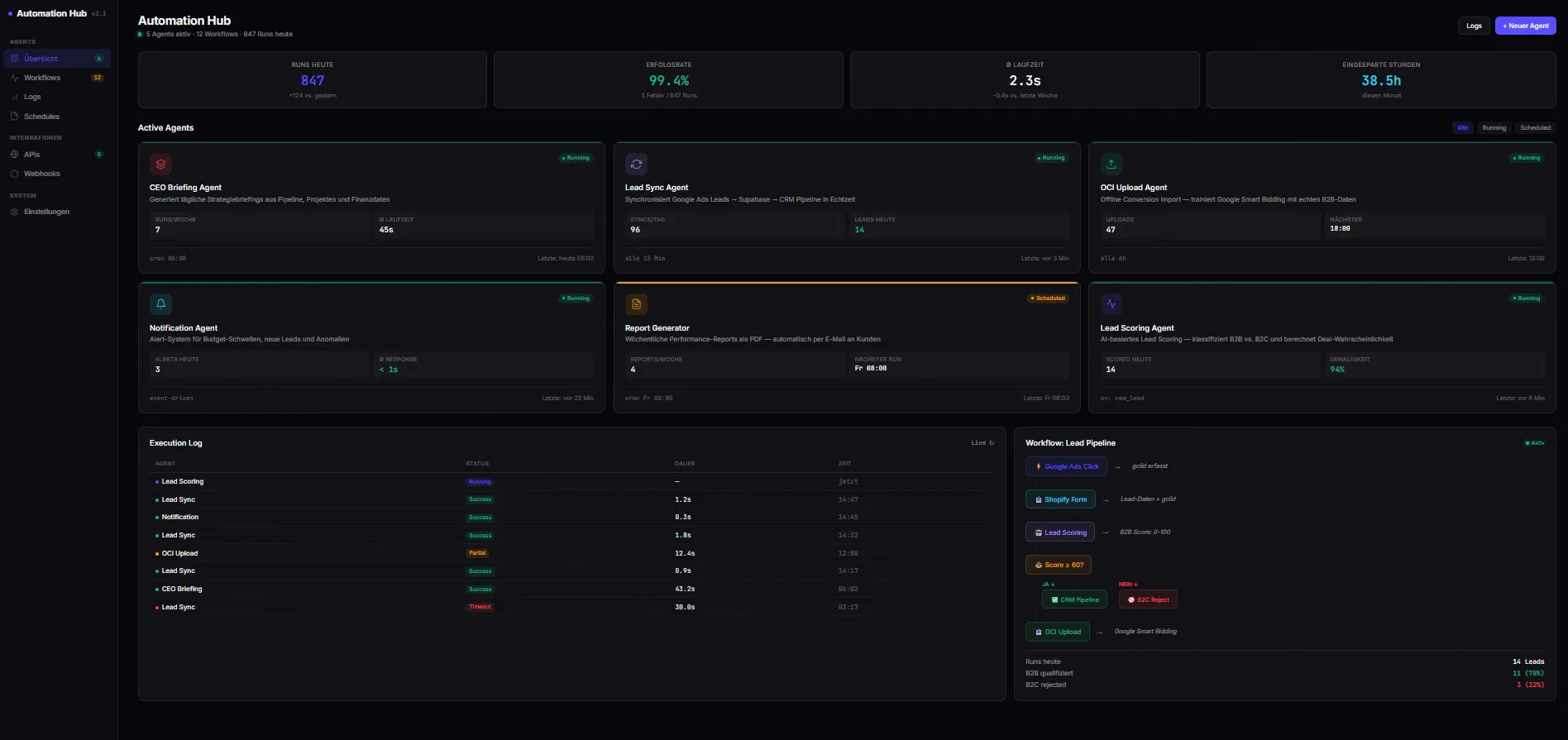Click the Aktiv status on Lead Pipeline workflow
Screen dimensions: 1568x740
pyautogui.click(x=1534, y=443)
